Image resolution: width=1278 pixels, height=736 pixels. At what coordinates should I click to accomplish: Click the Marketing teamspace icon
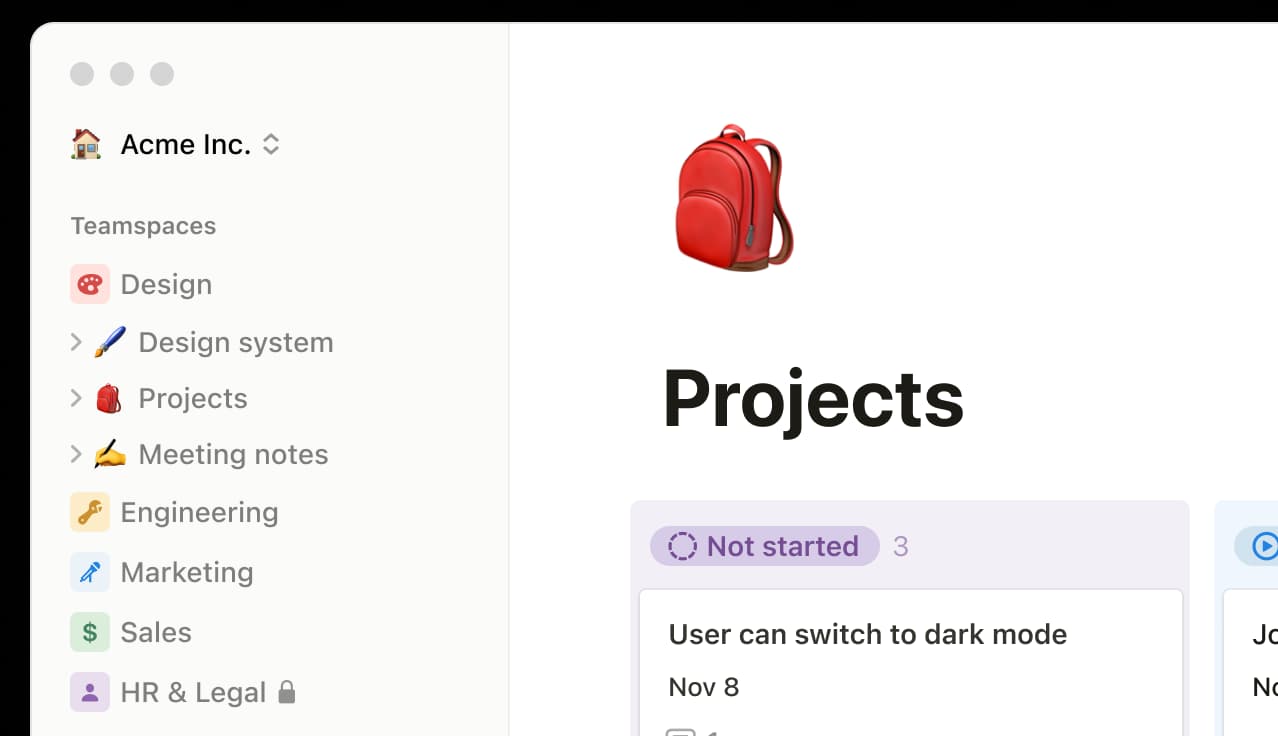click(x=90, y=572)
